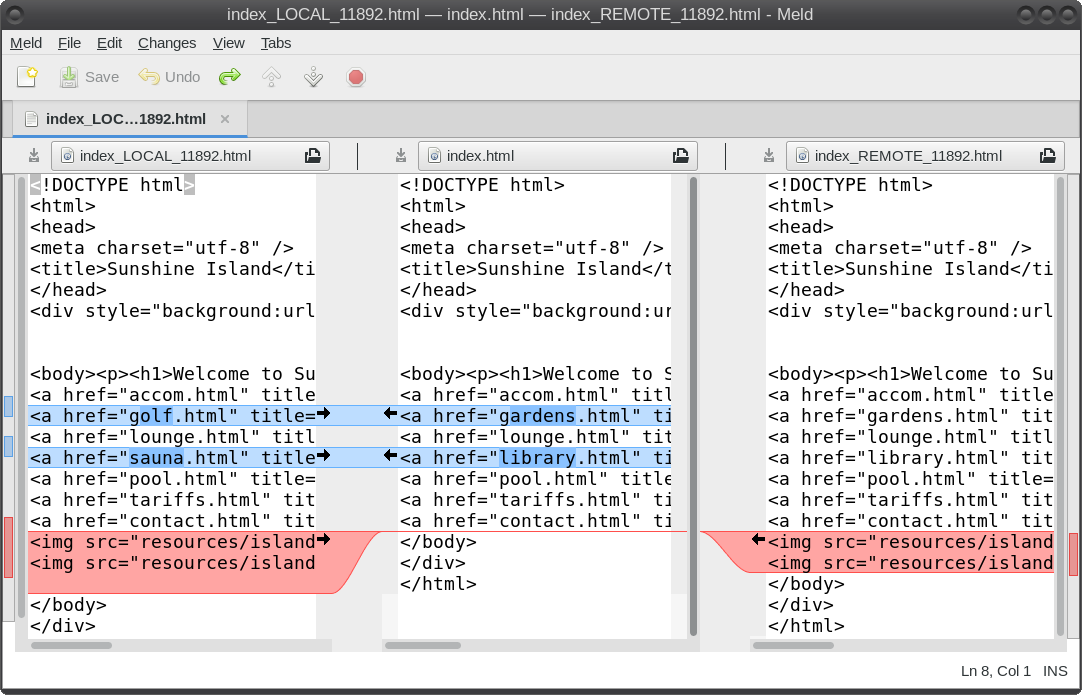1082x695 pixels.
Task: Jump to the upper blue change marker in left overview
Action: click(x=8, y=407)
